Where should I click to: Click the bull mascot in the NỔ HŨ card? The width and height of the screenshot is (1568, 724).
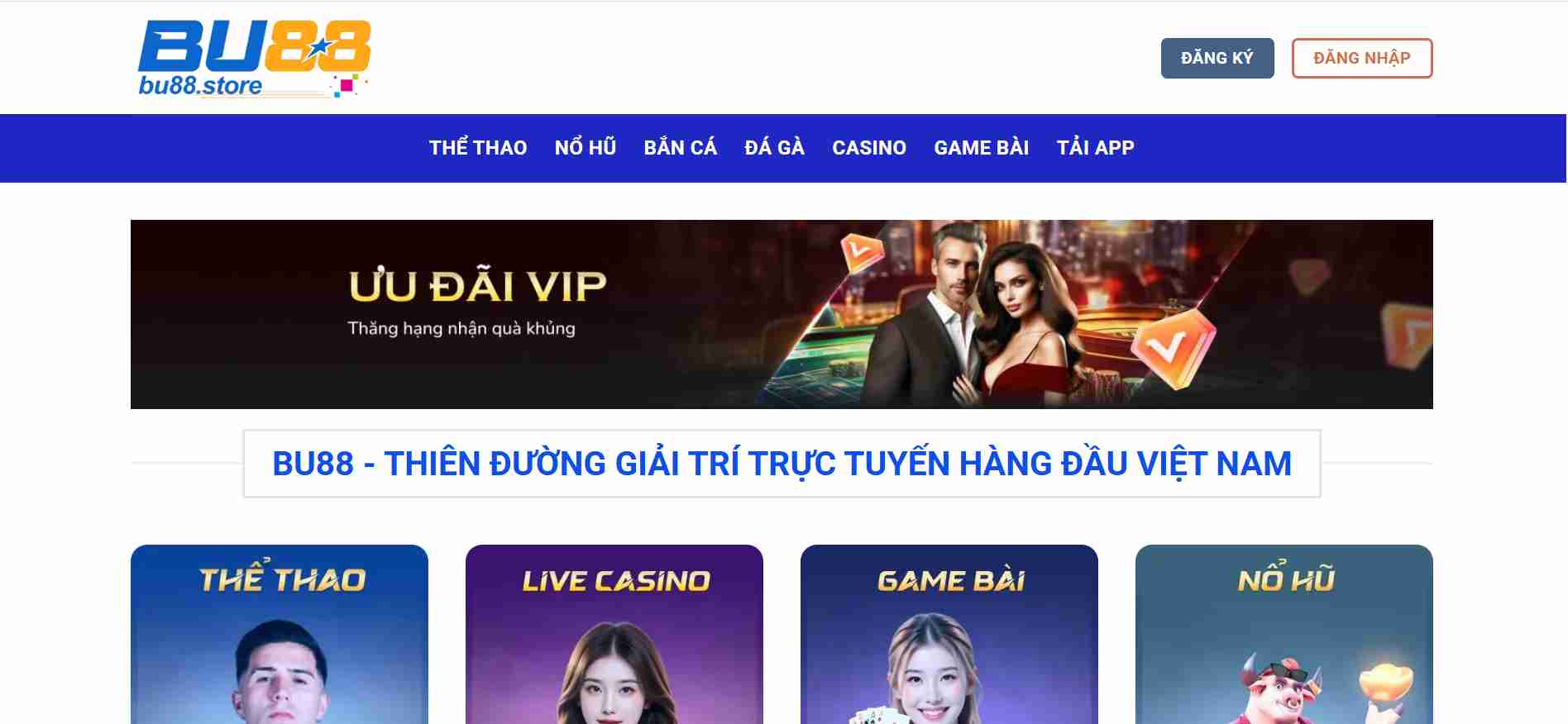tap(1279, 688)
